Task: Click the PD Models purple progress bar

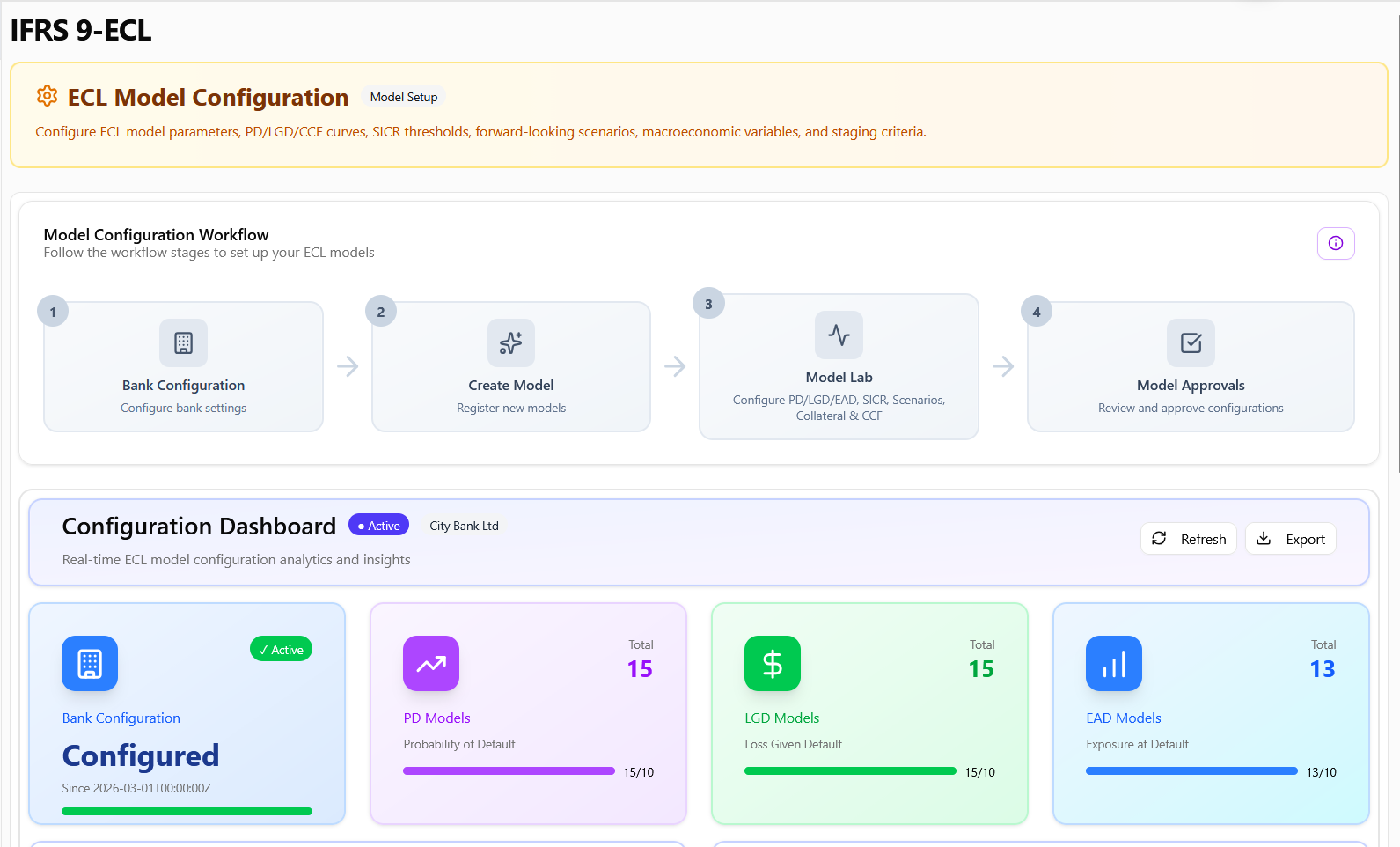Action: [x=509, y=770]
